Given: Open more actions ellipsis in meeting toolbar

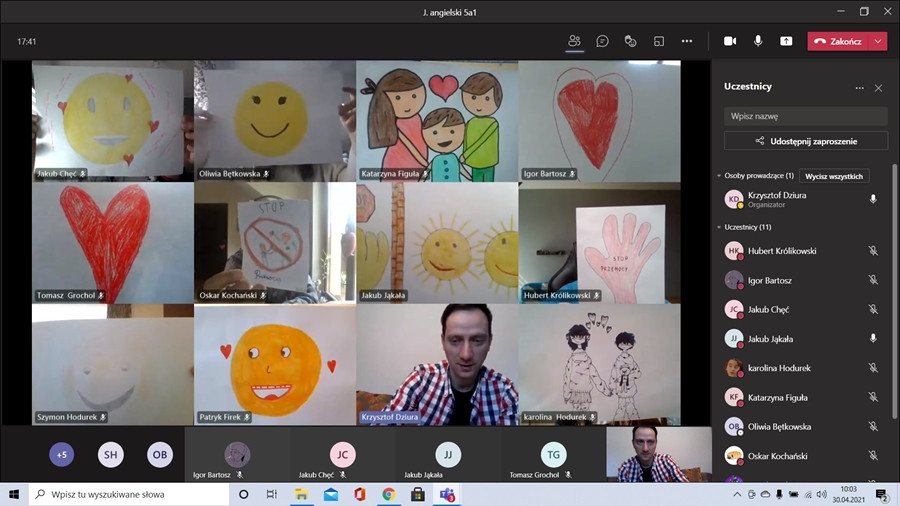Looking at the screenshot, I should [686, 41].
